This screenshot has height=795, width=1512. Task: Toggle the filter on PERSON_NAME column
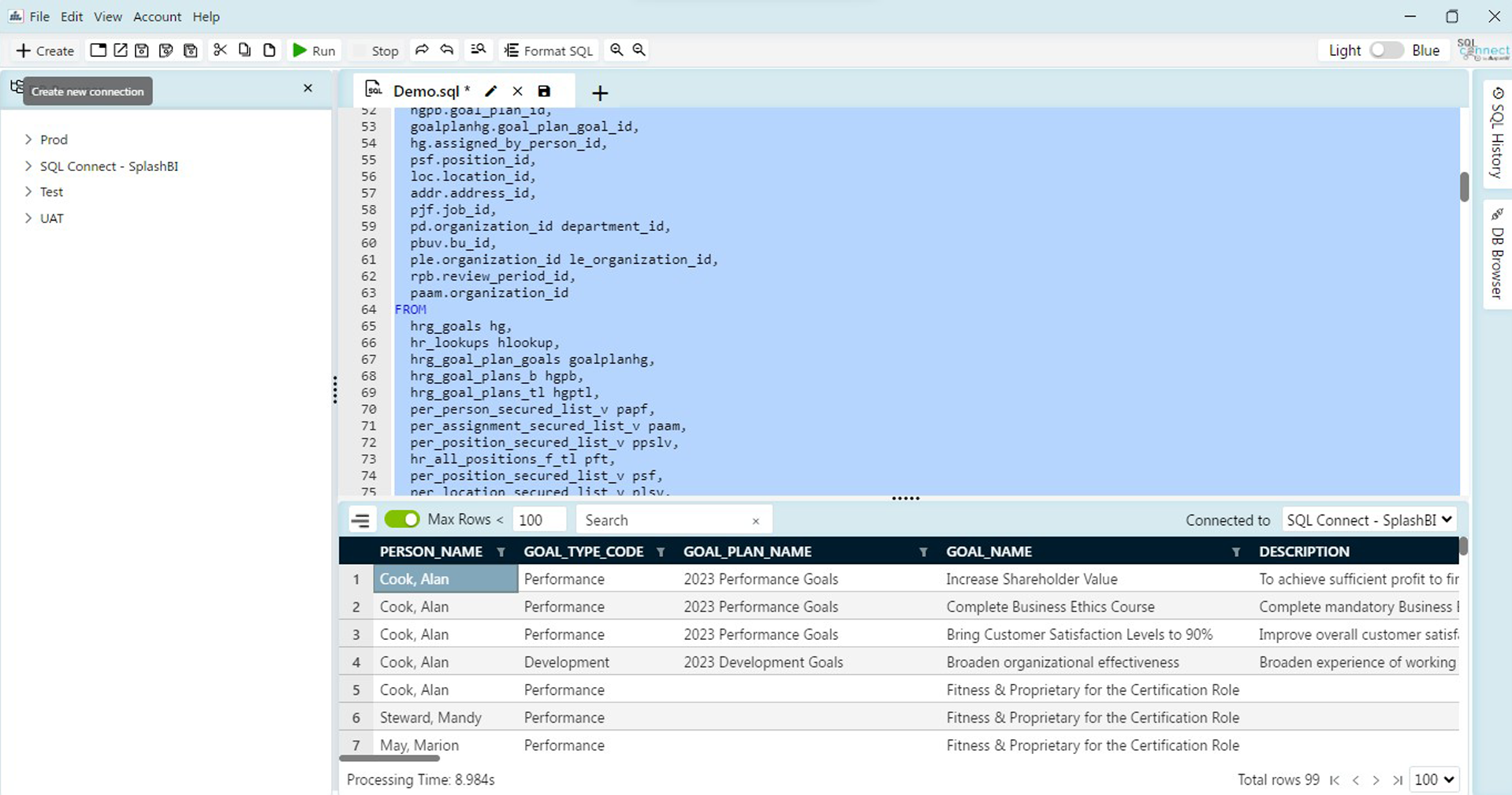click(502, 552)
